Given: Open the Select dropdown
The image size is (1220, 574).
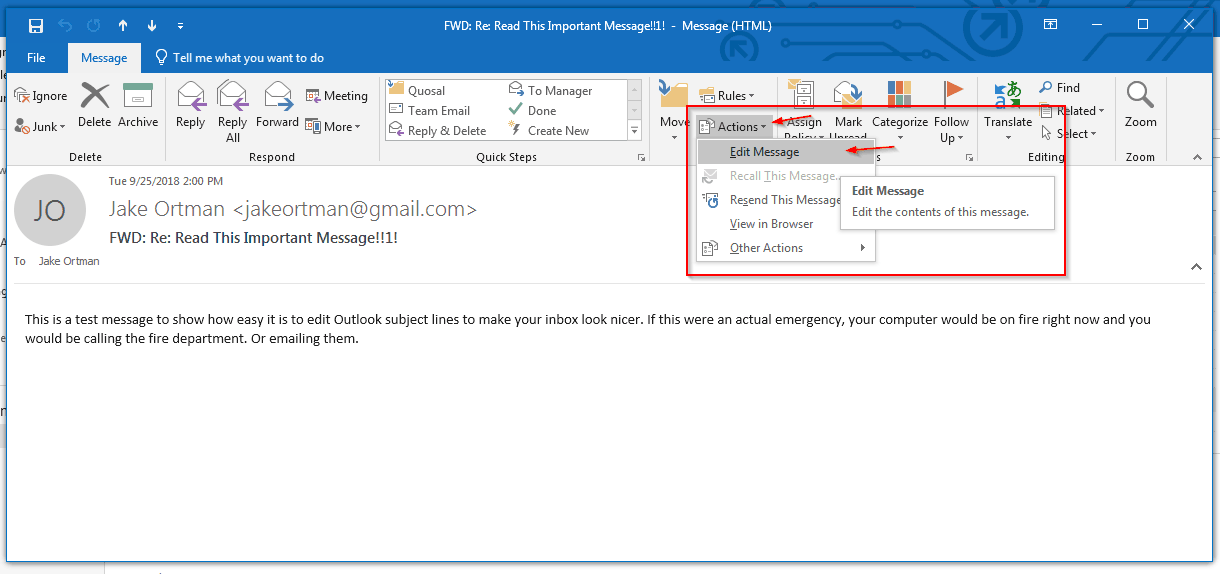Looking at the screenshot, I should click(1069, 134).
